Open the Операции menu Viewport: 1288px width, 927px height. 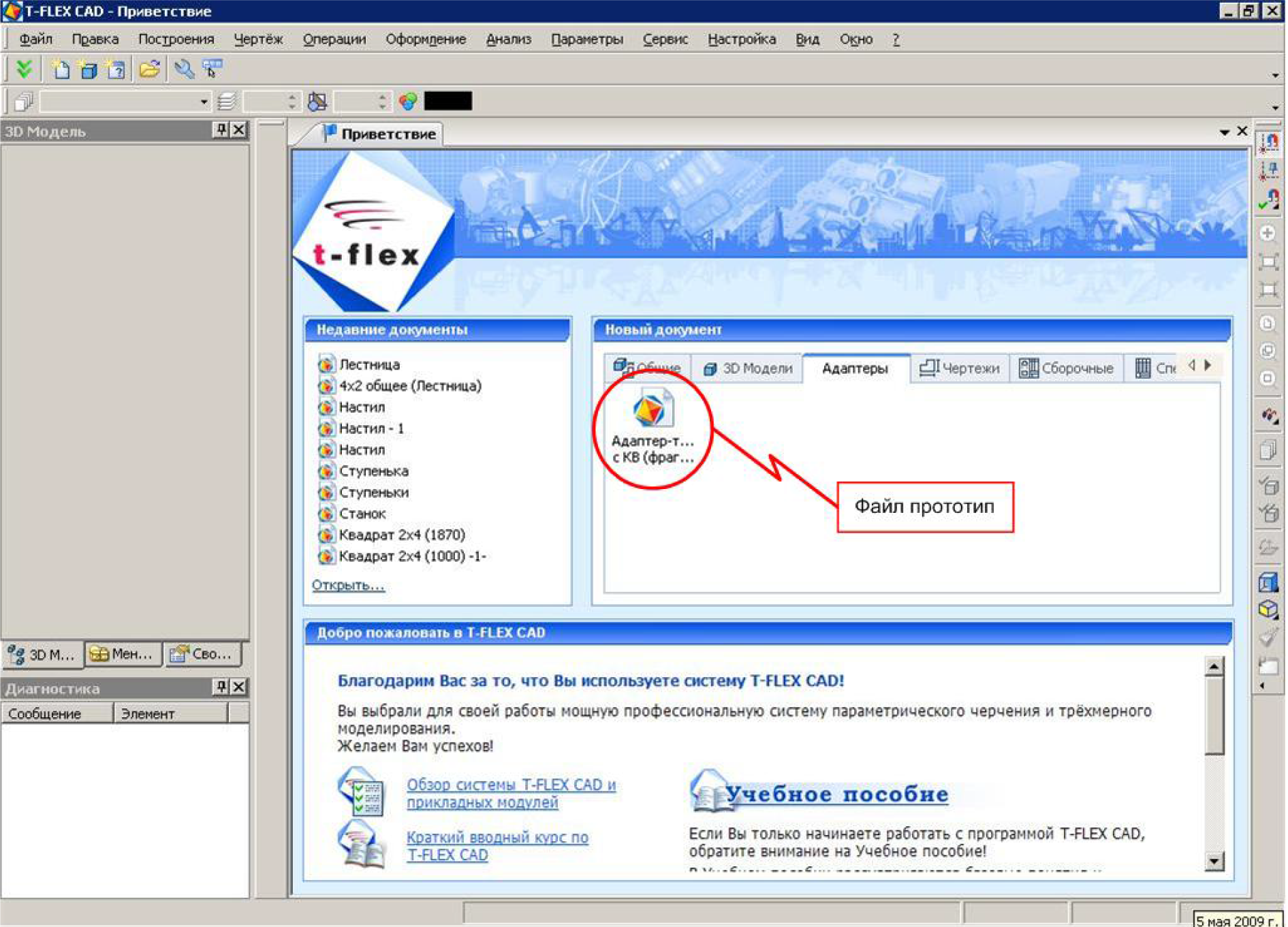pos(334,40)
